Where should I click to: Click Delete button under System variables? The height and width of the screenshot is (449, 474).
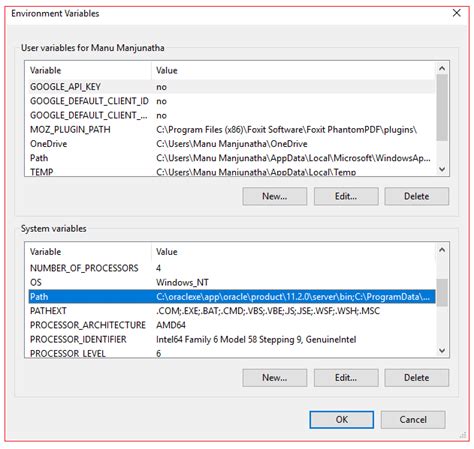point(417,378)
